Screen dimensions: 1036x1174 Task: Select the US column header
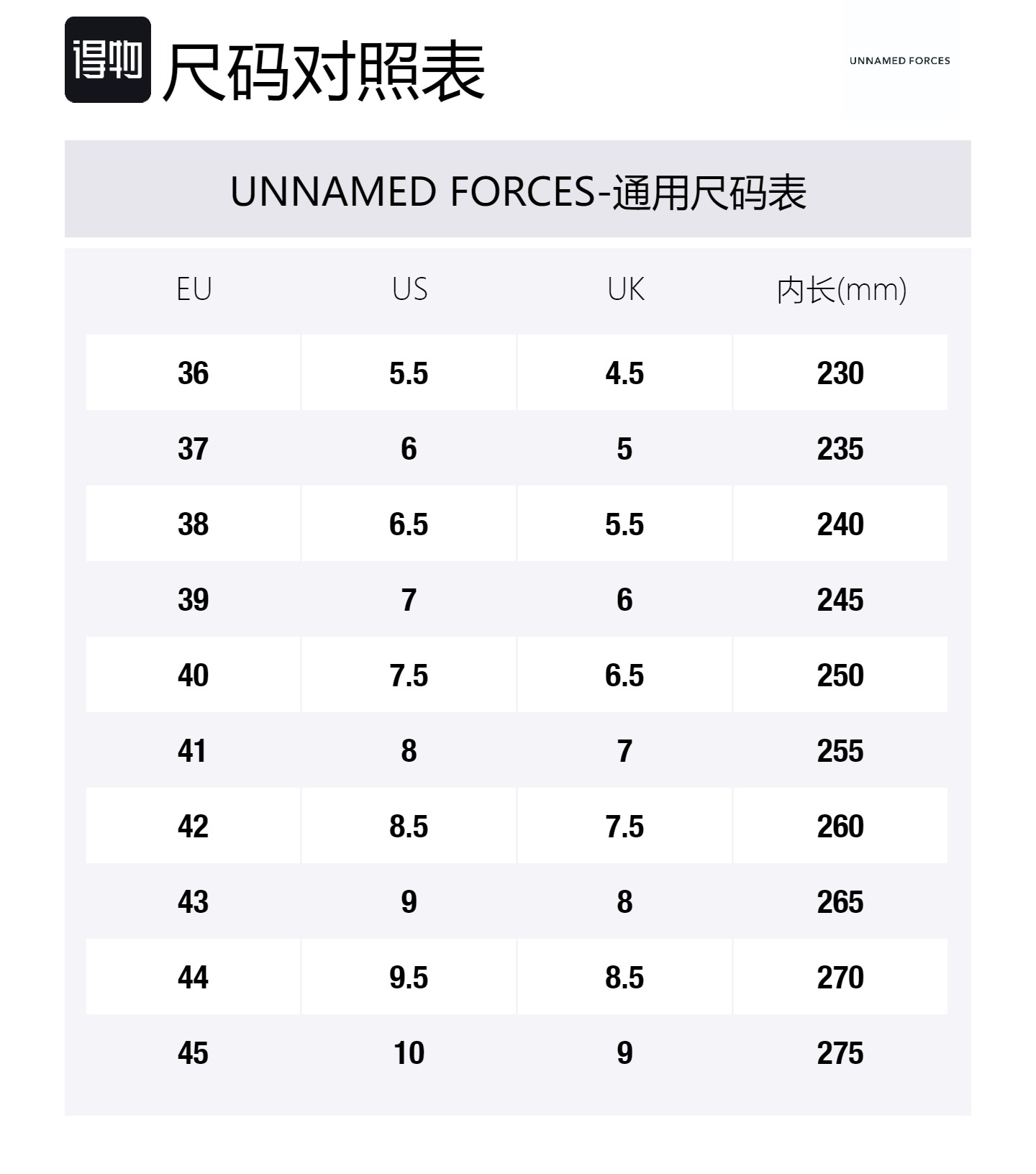409,289
